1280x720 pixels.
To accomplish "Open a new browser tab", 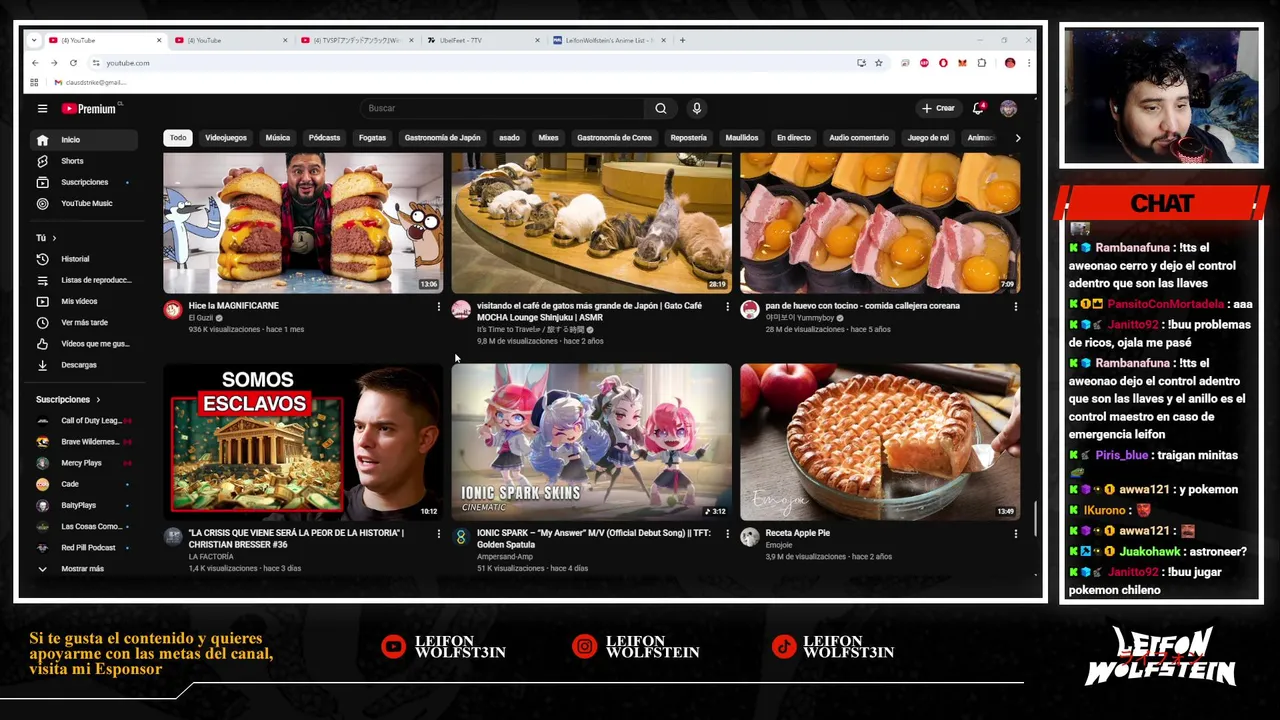I will [682, 40].
